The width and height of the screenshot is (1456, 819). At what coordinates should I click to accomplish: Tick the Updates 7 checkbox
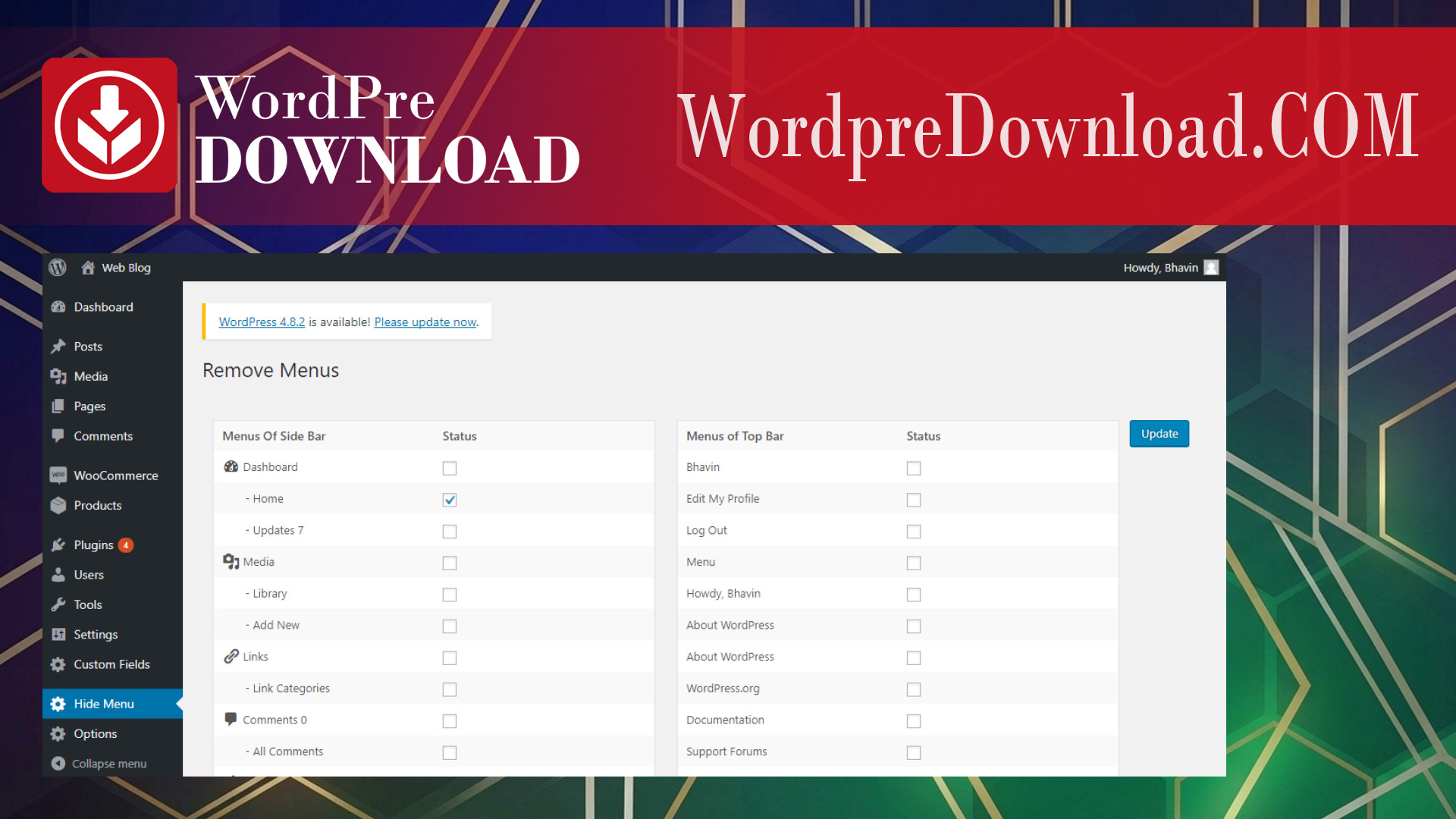[x=450, y=532]
